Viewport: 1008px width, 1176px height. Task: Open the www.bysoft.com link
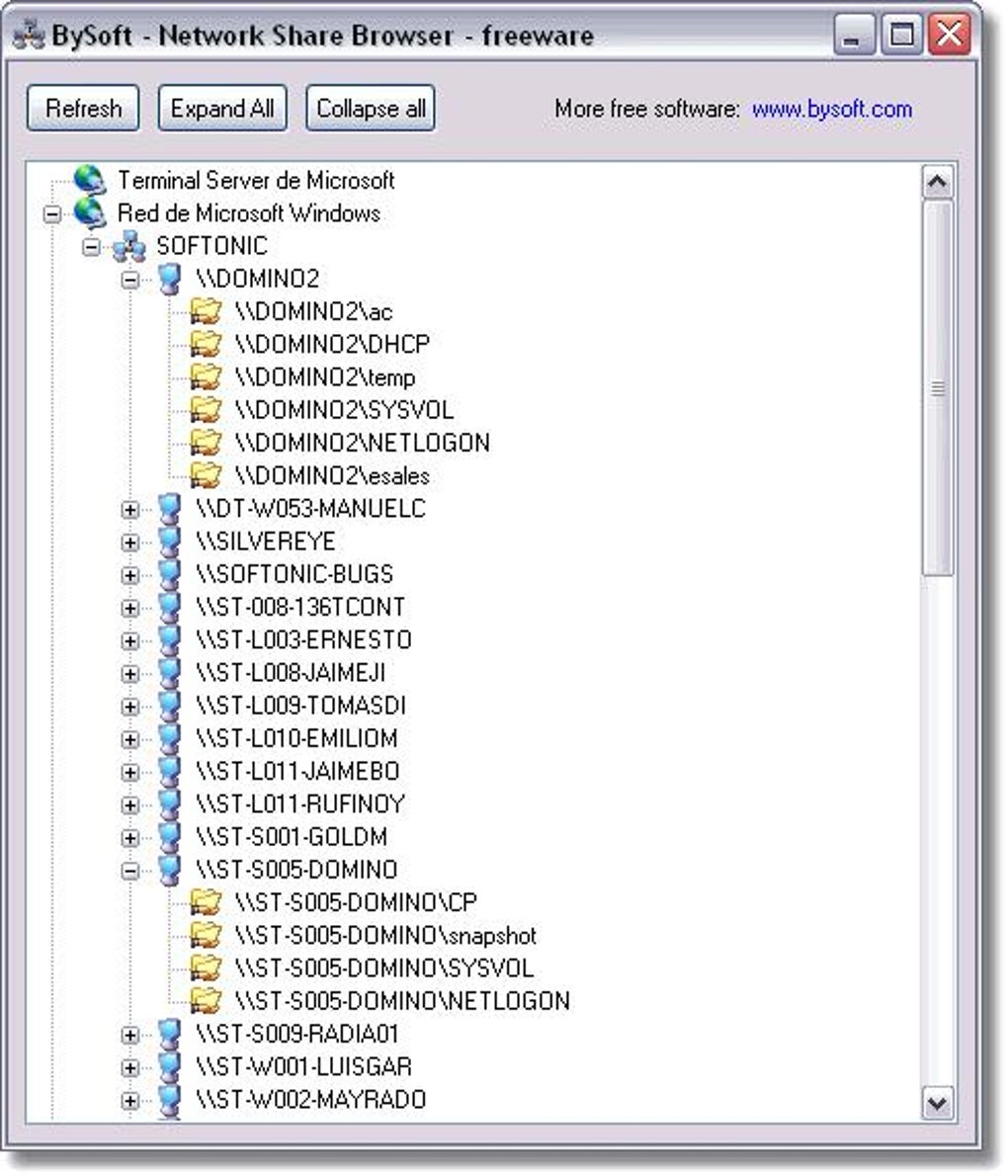[x=833, y=110]
